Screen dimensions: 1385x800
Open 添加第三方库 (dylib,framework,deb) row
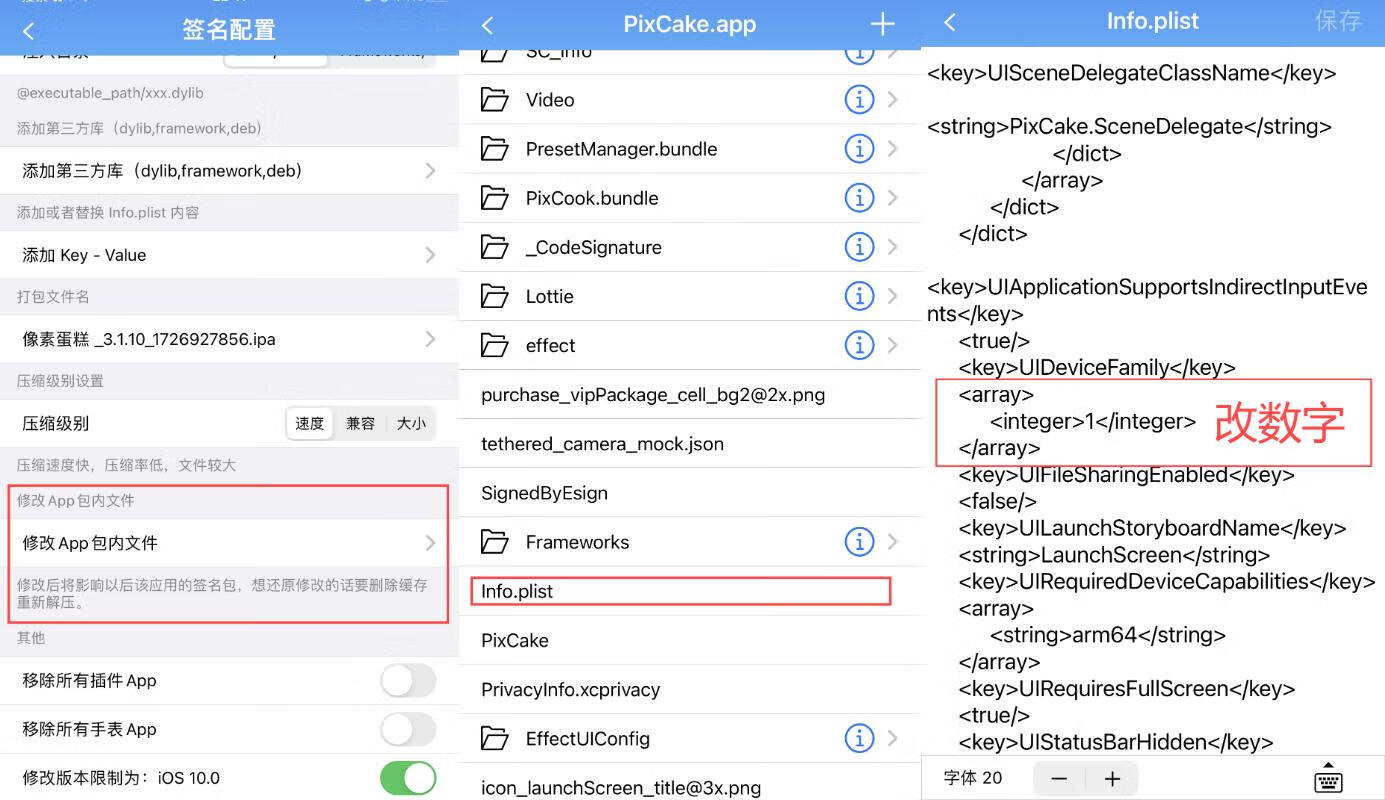(229, 171)
